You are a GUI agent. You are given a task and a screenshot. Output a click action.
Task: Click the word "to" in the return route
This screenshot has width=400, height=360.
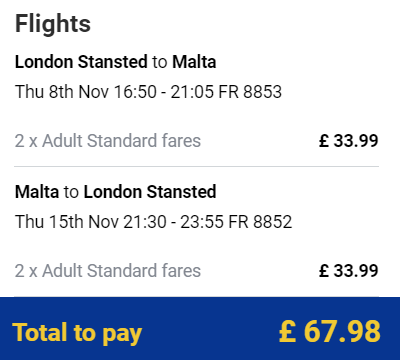click(71, 192)
